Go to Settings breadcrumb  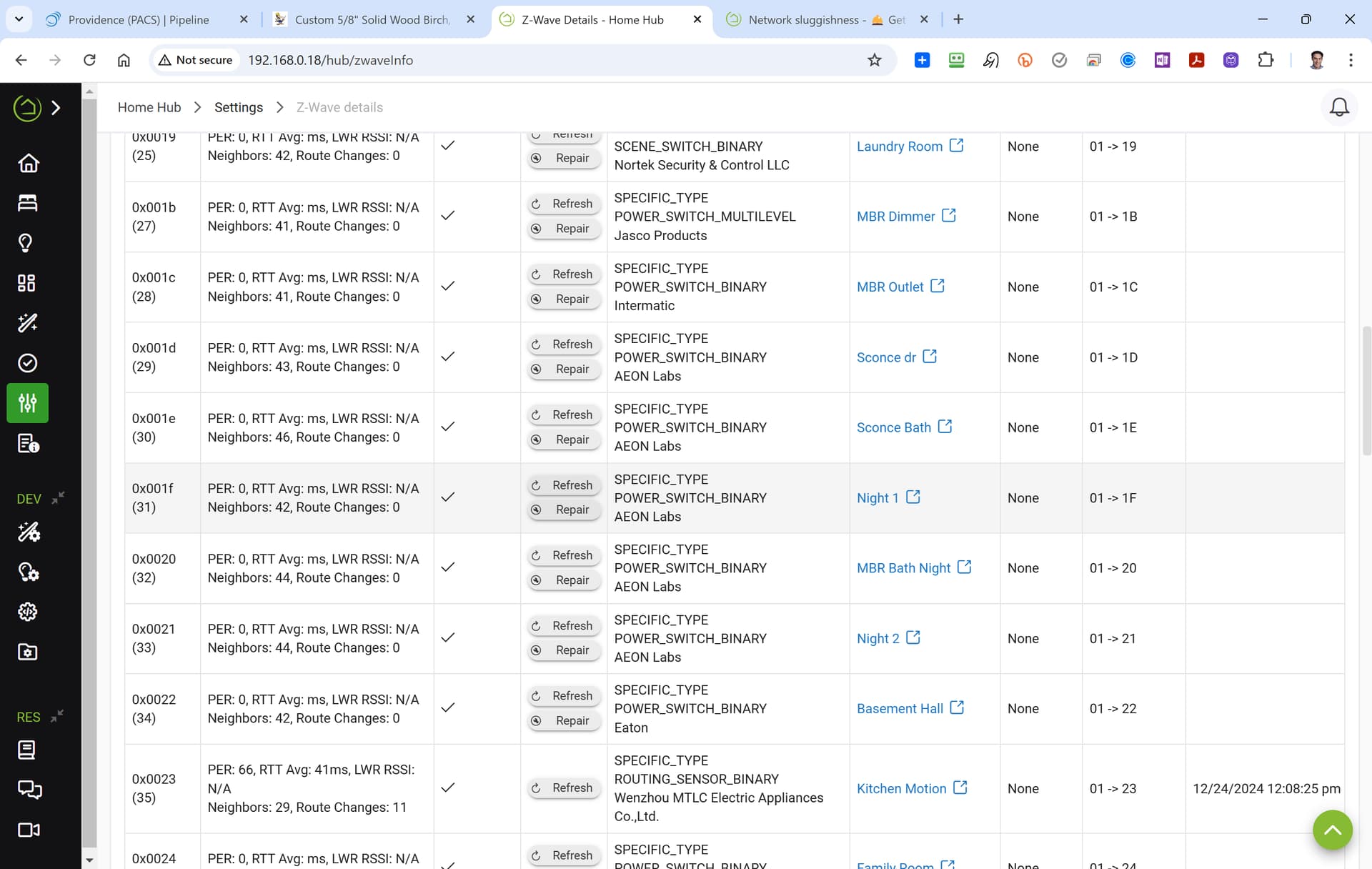[x=239, y=107]
